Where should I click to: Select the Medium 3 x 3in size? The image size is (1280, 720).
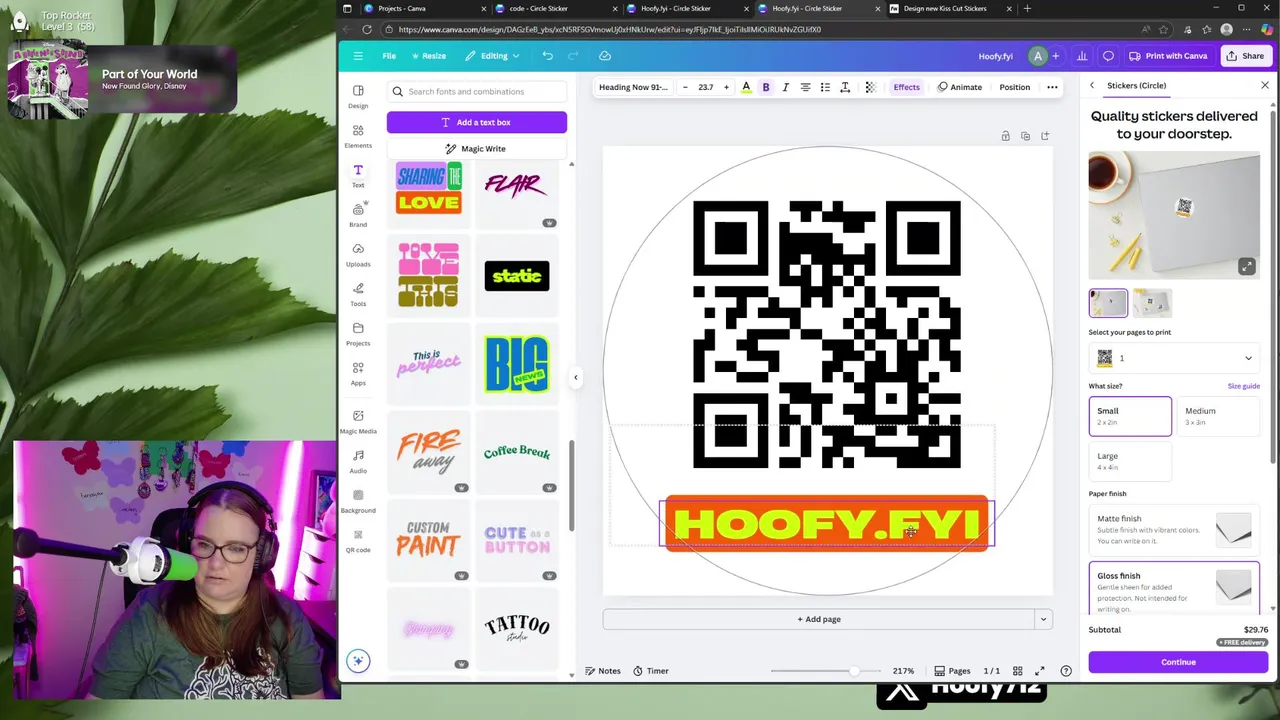point(1218,416)
